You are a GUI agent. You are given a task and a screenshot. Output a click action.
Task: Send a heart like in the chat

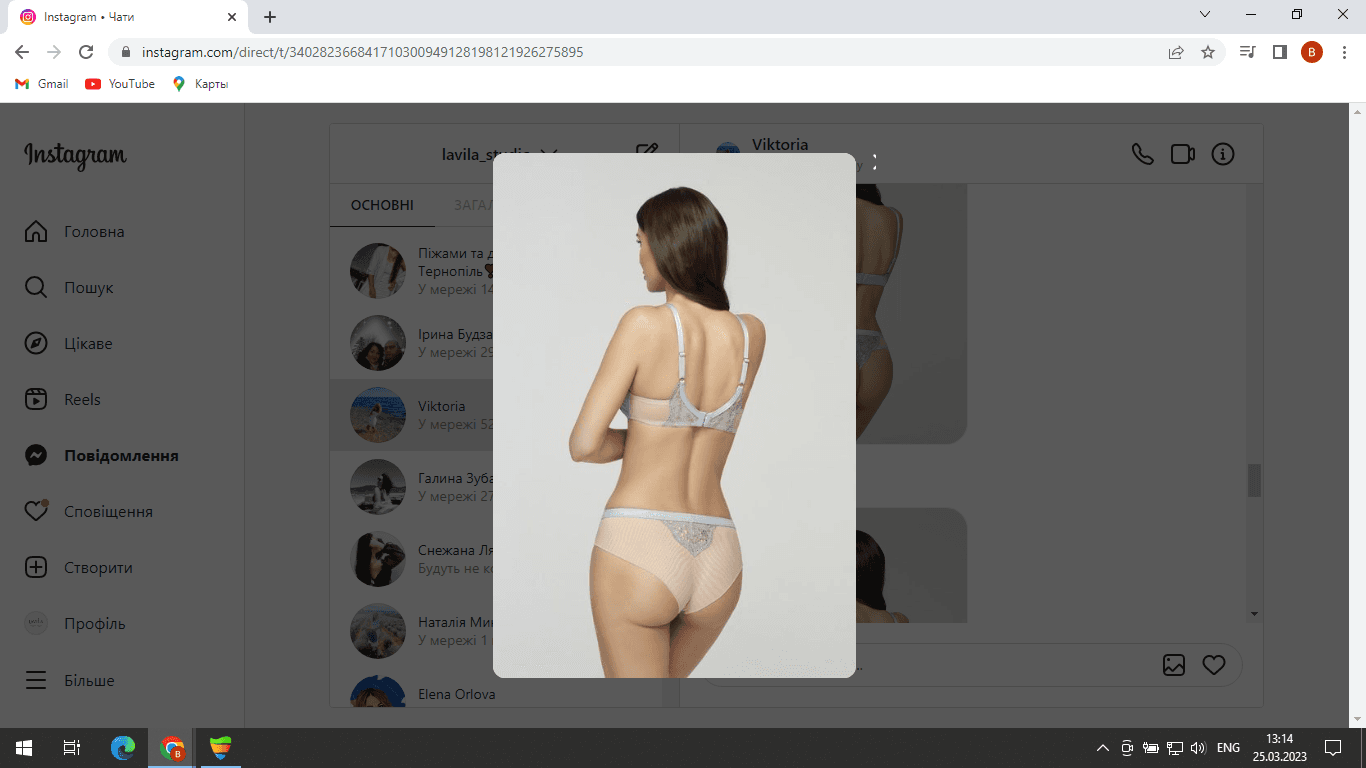1214,665
